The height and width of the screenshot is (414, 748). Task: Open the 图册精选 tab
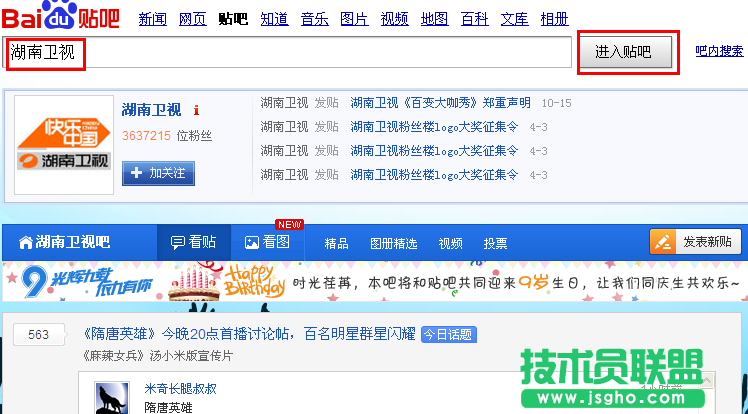[x=394, y=244]
